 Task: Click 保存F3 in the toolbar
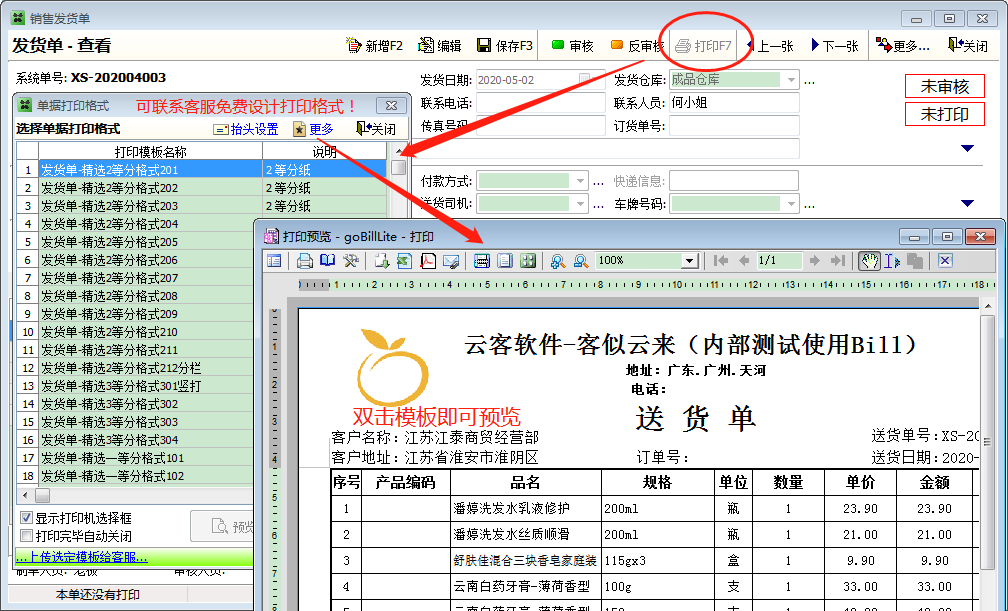click(x=505, y=46)
